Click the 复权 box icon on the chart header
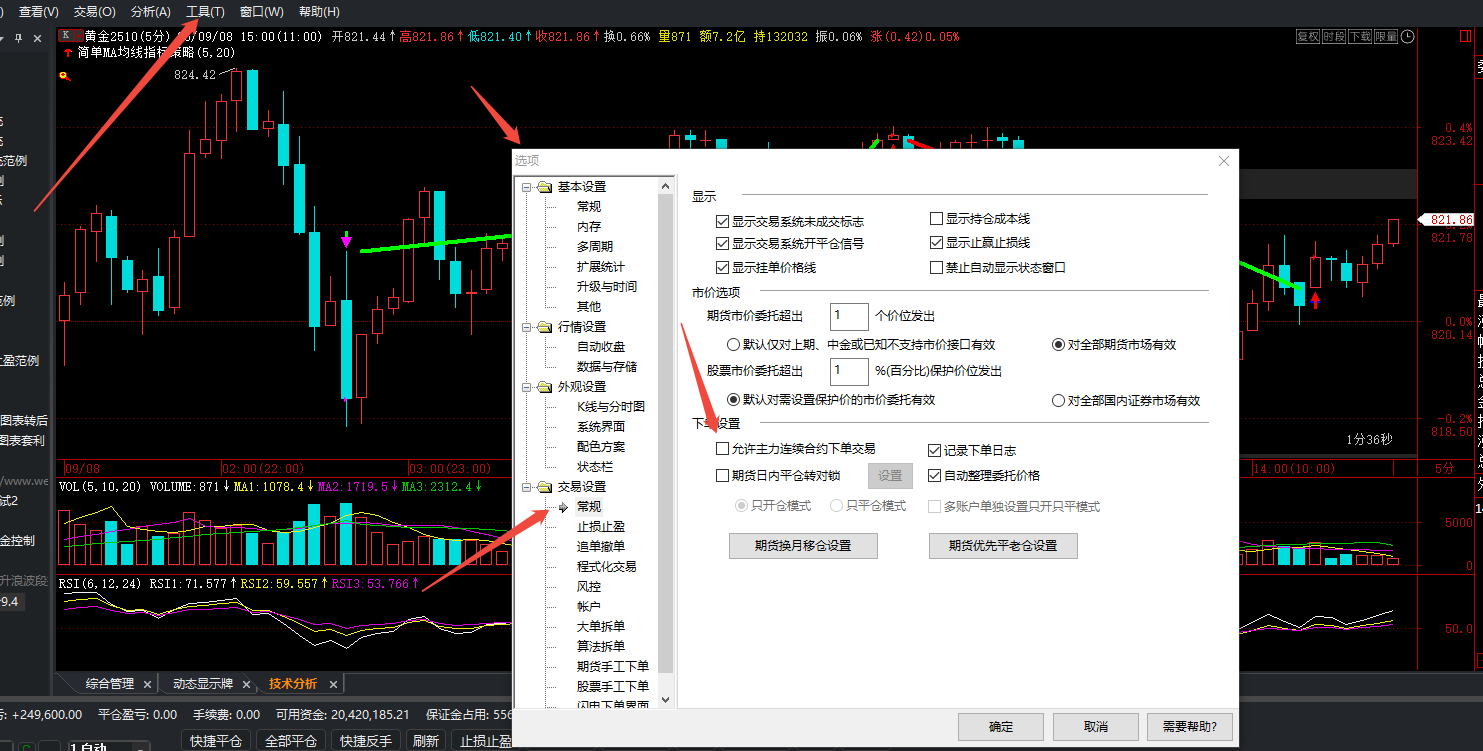The image size is (1483, 751). click(1307, 37)
